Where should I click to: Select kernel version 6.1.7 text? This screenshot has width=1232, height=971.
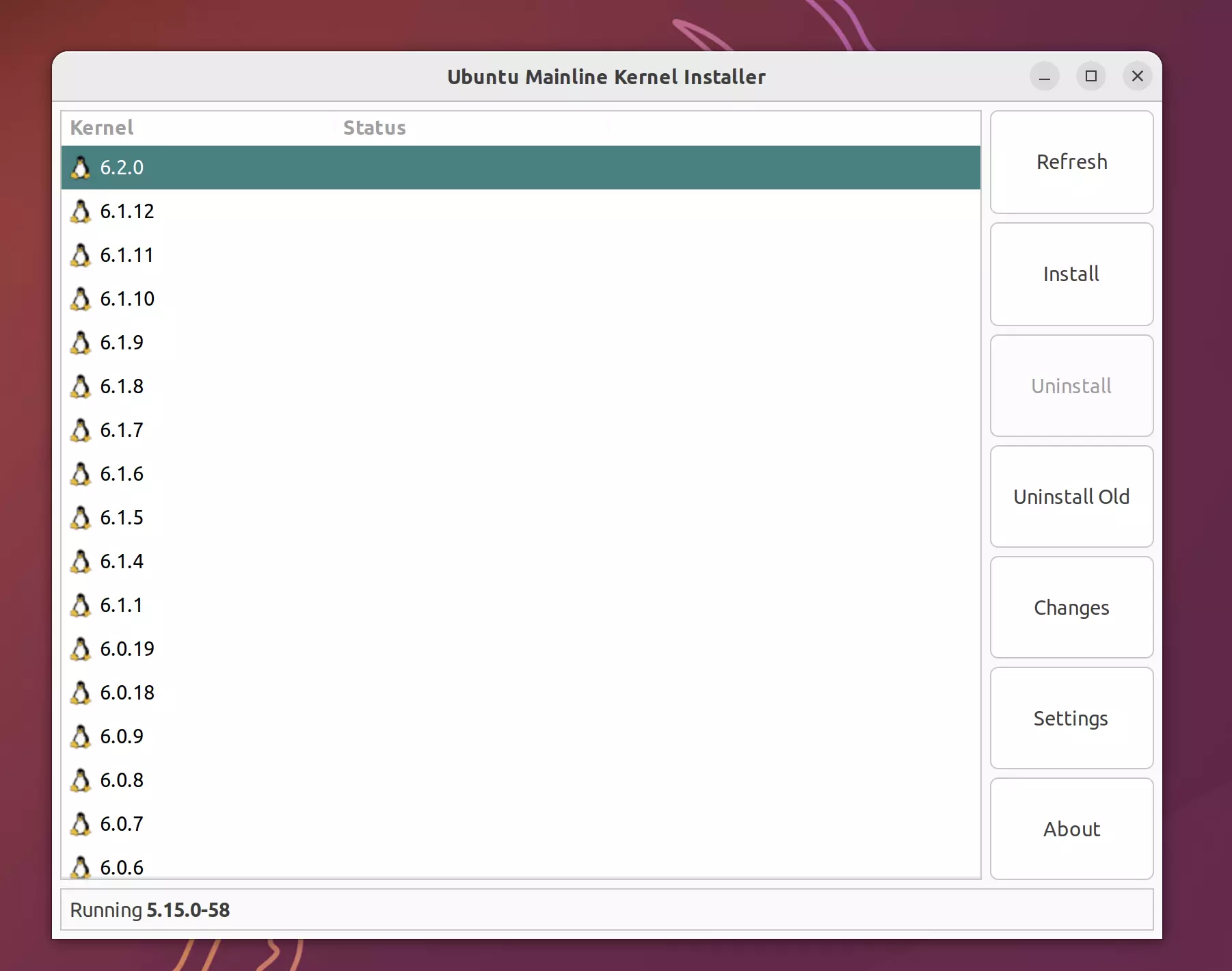point(122,430)
